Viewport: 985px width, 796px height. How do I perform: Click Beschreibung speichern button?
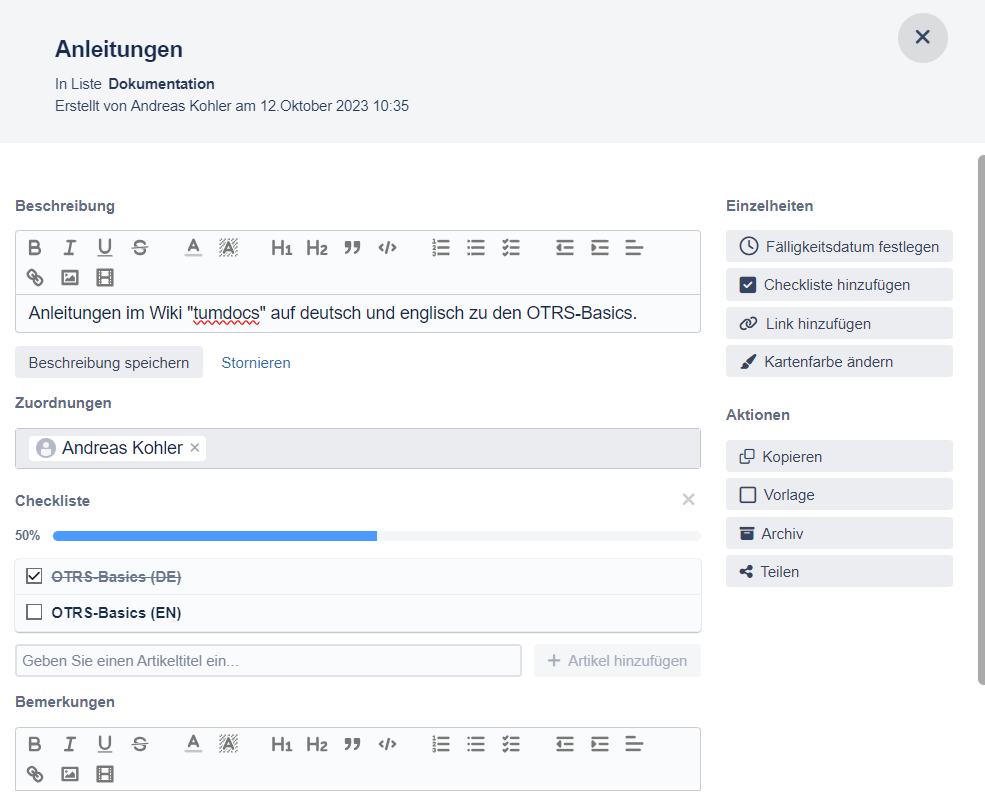point(109,363)
